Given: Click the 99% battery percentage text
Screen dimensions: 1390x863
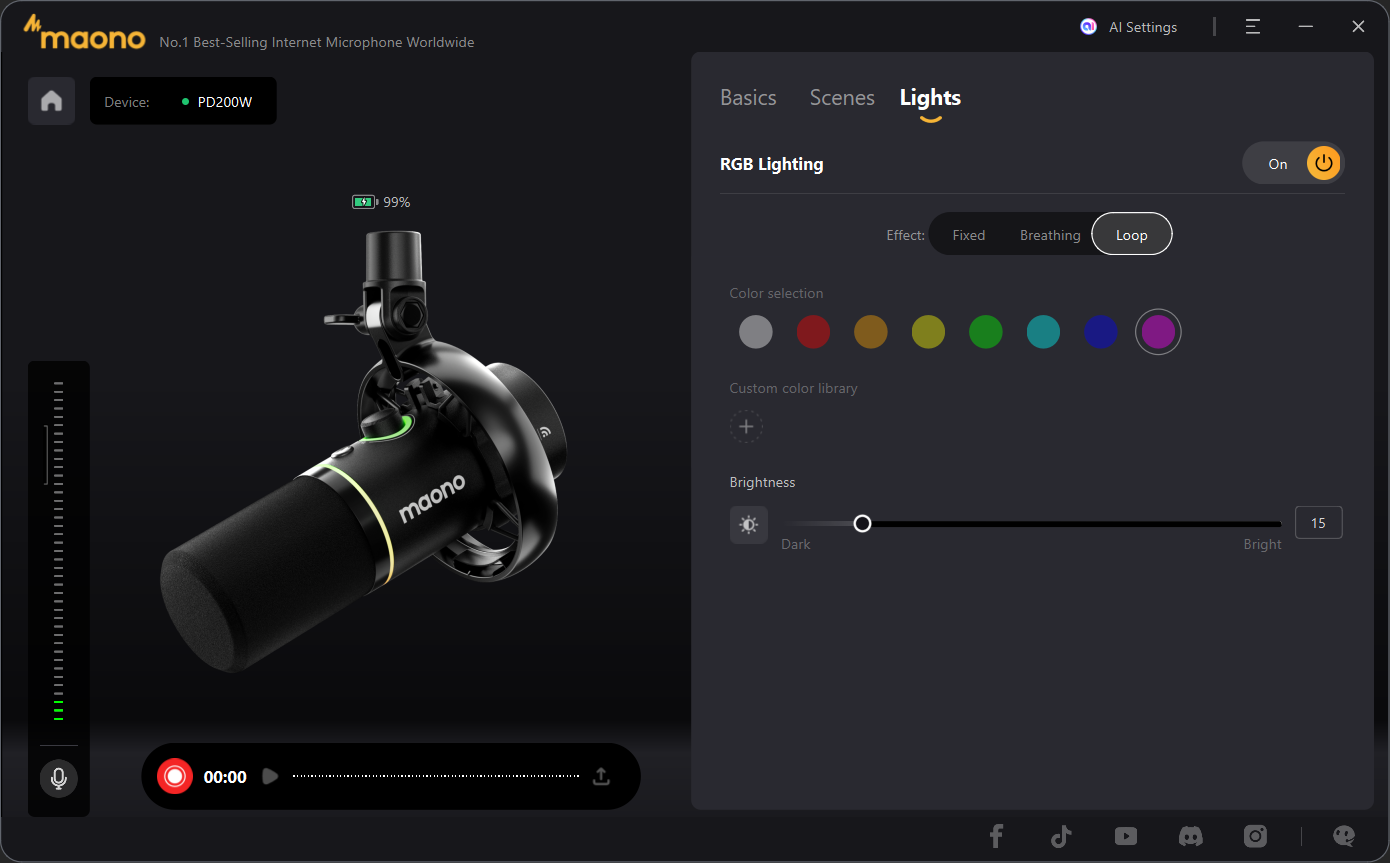Looking at the screenshot, I should click(x=397, y=202).
